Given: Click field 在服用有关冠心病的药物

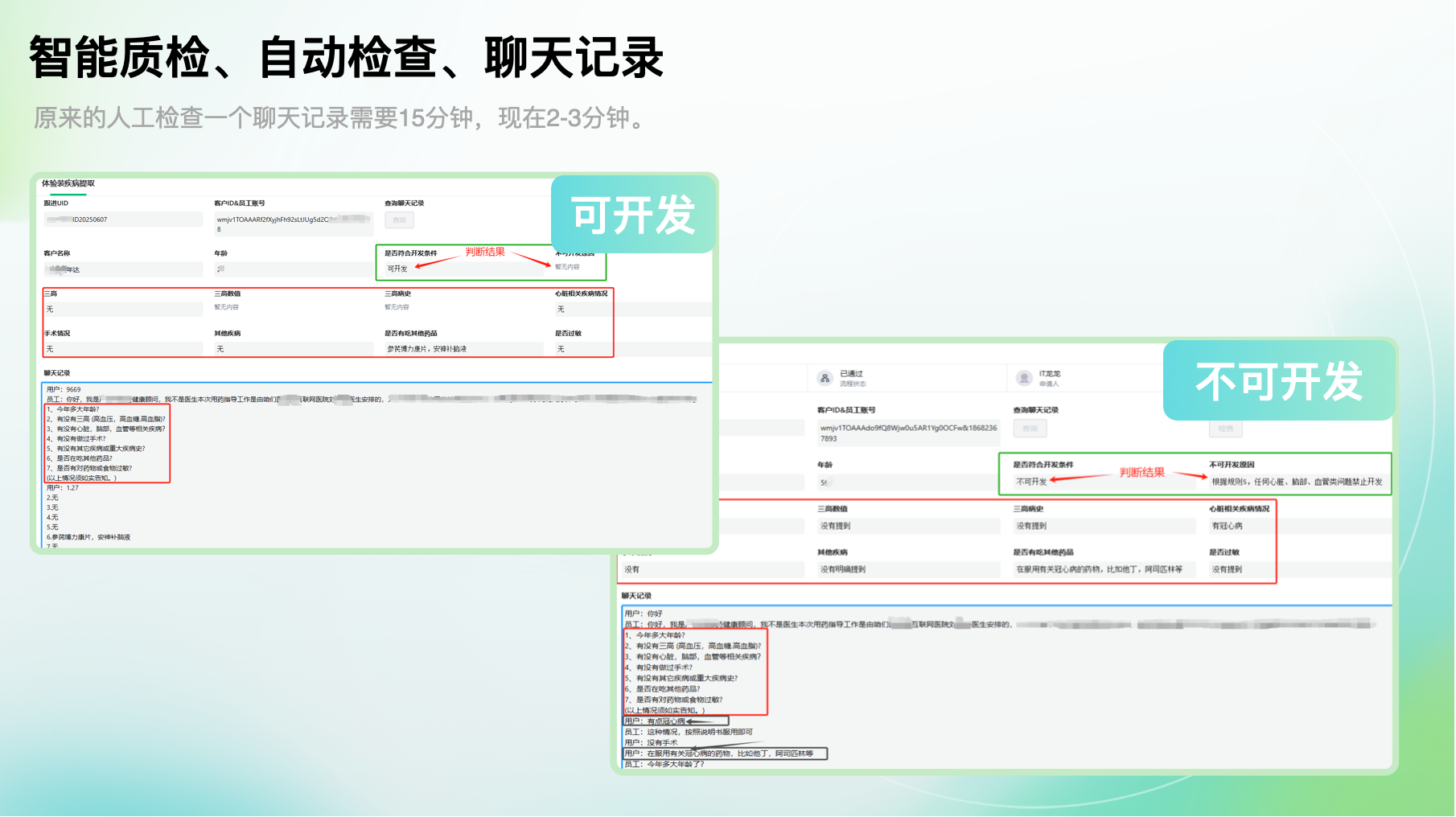Looking at the screenshot, I should (x=1103, y=569).
